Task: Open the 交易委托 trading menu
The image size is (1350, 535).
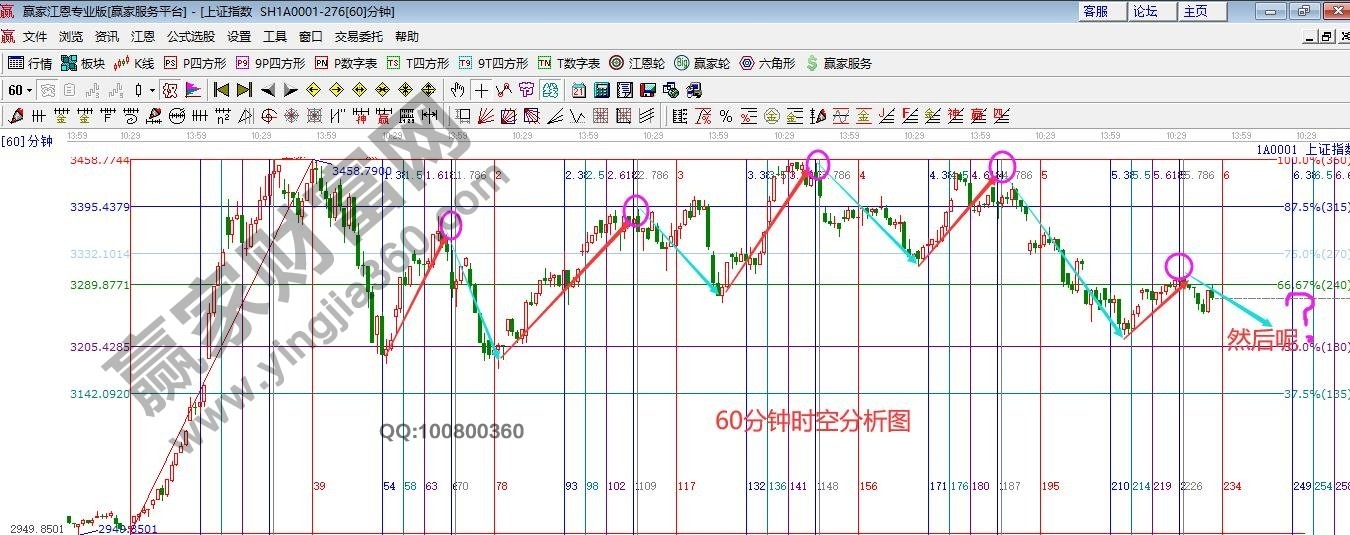Action: 358,36
